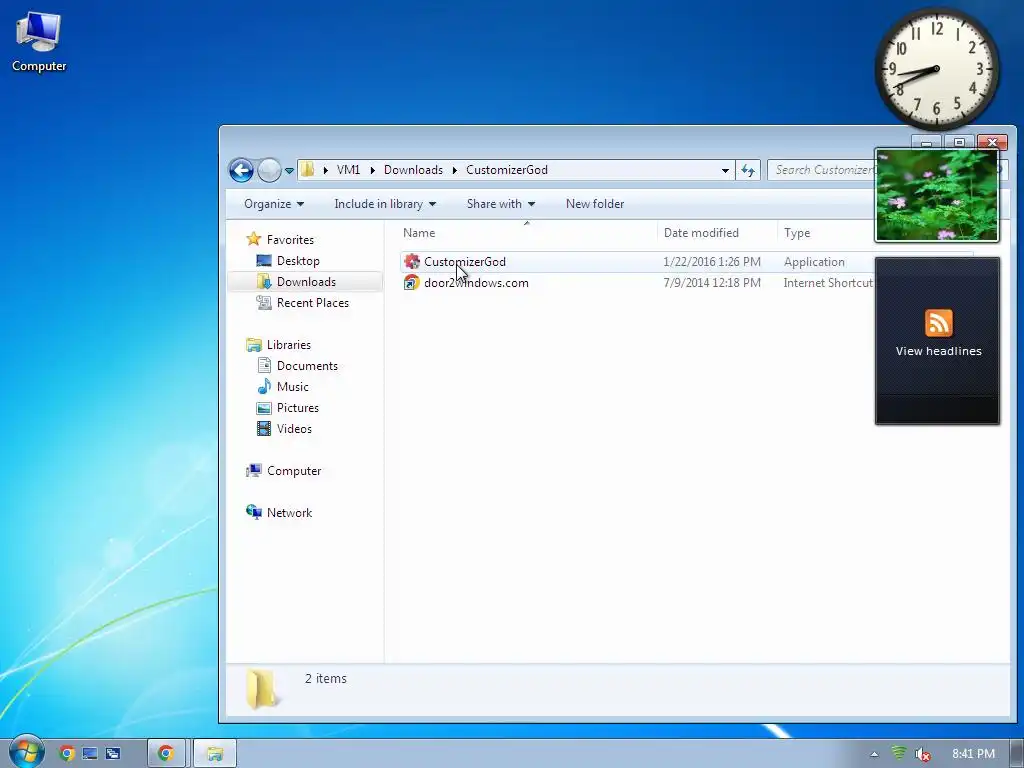Click Windows Explorer taskbar button

[215, 754]
